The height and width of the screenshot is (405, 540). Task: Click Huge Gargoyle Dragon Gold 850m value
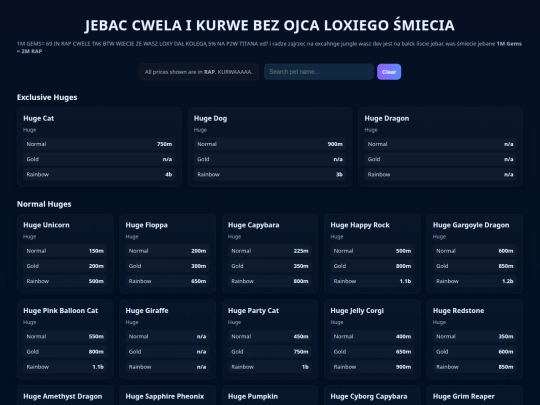506,266
